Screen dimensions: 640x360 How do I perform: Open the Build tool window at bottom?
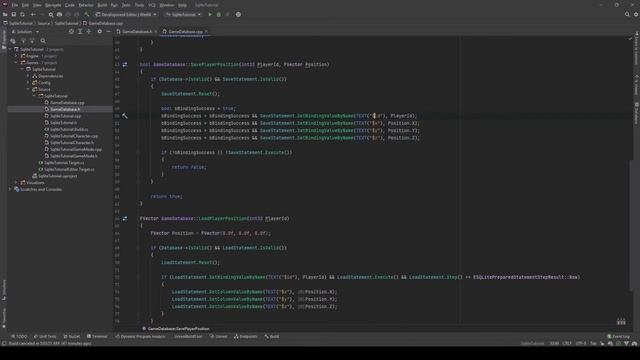click(272, 337)
